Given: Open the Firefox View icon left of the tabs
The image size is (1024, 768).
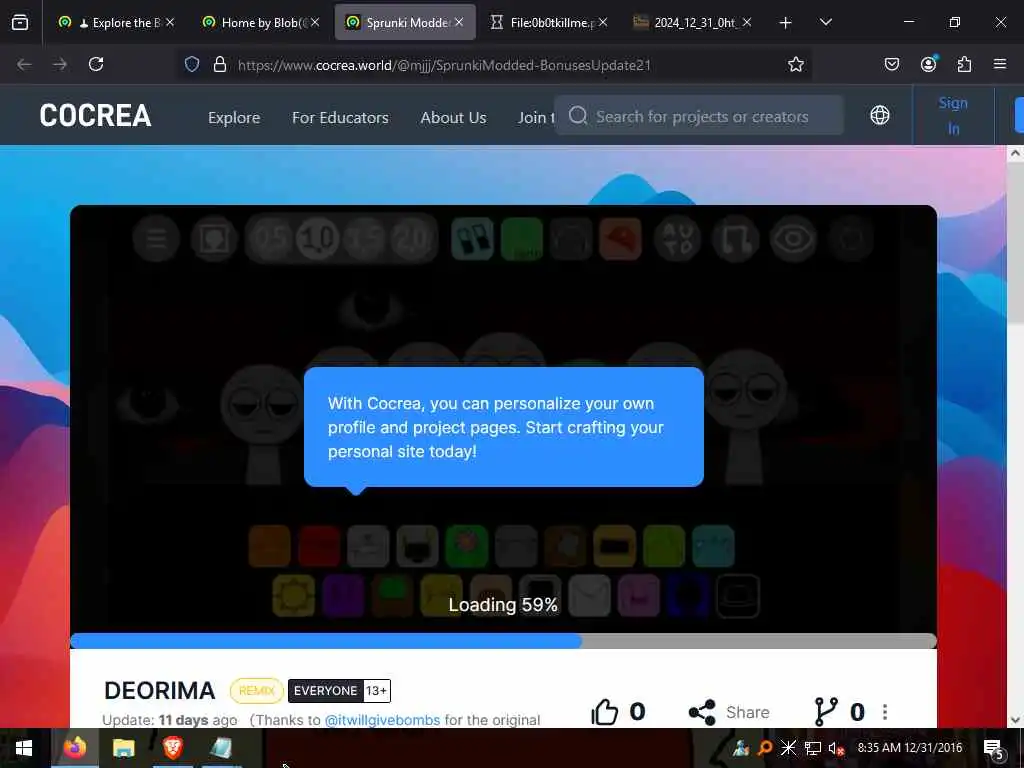Looking at the screenshot, I should (x=20, y=22).
